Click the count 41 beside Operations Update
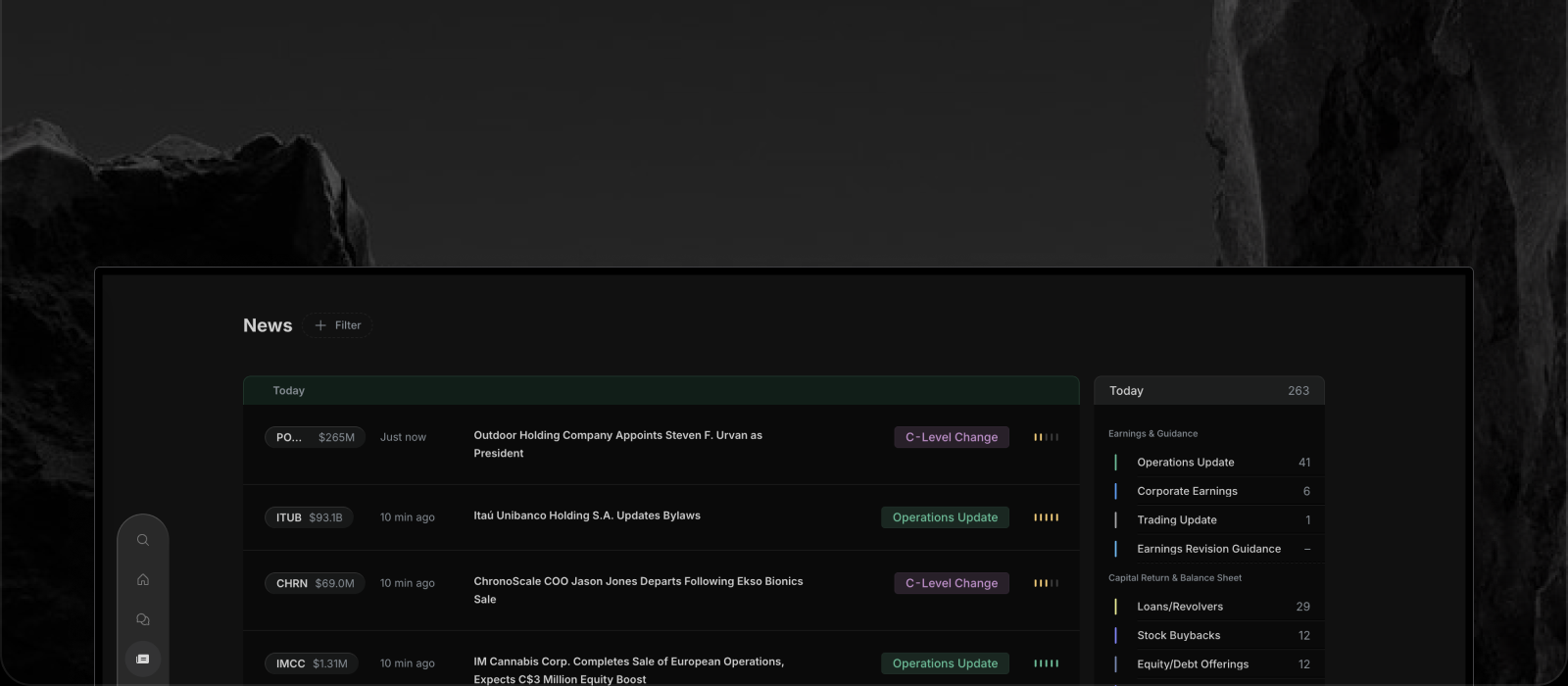1568x686 pixels. point(1304,463)
